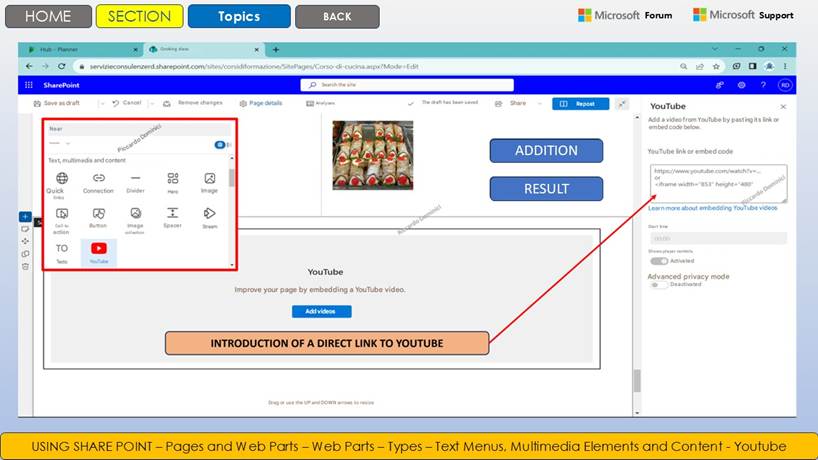Screen dimensions: 818x460
Task: Select the Connection web part icon
Action: click(99, 178)
